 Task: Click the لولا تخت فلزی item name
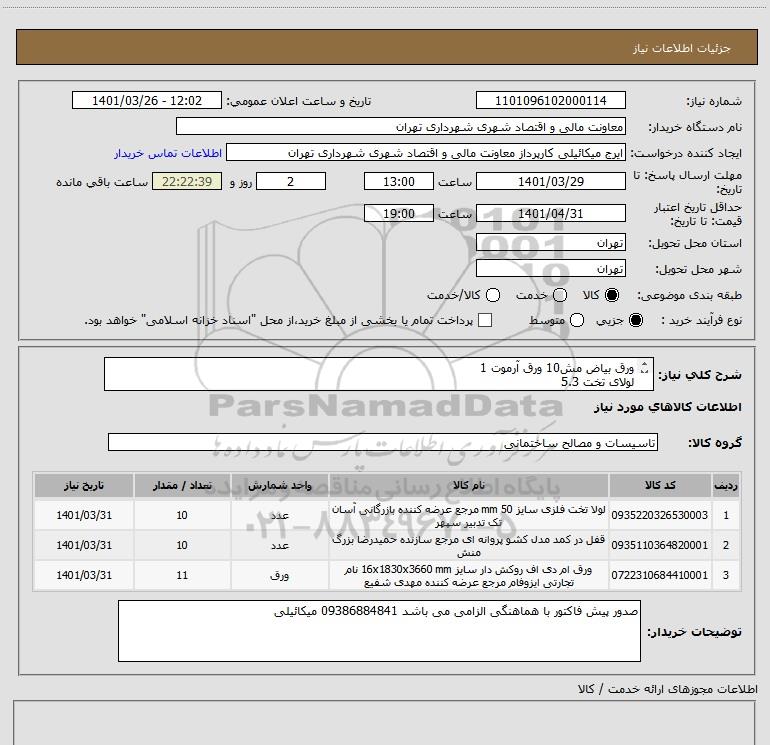(x=468, y=516)
